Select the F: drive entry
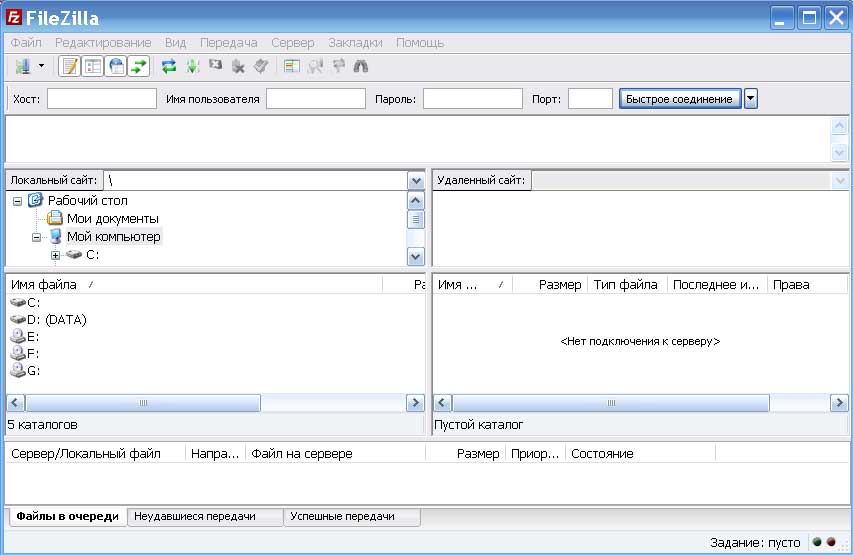The width and height of the screenshot is (853, 555). point(25,353)
